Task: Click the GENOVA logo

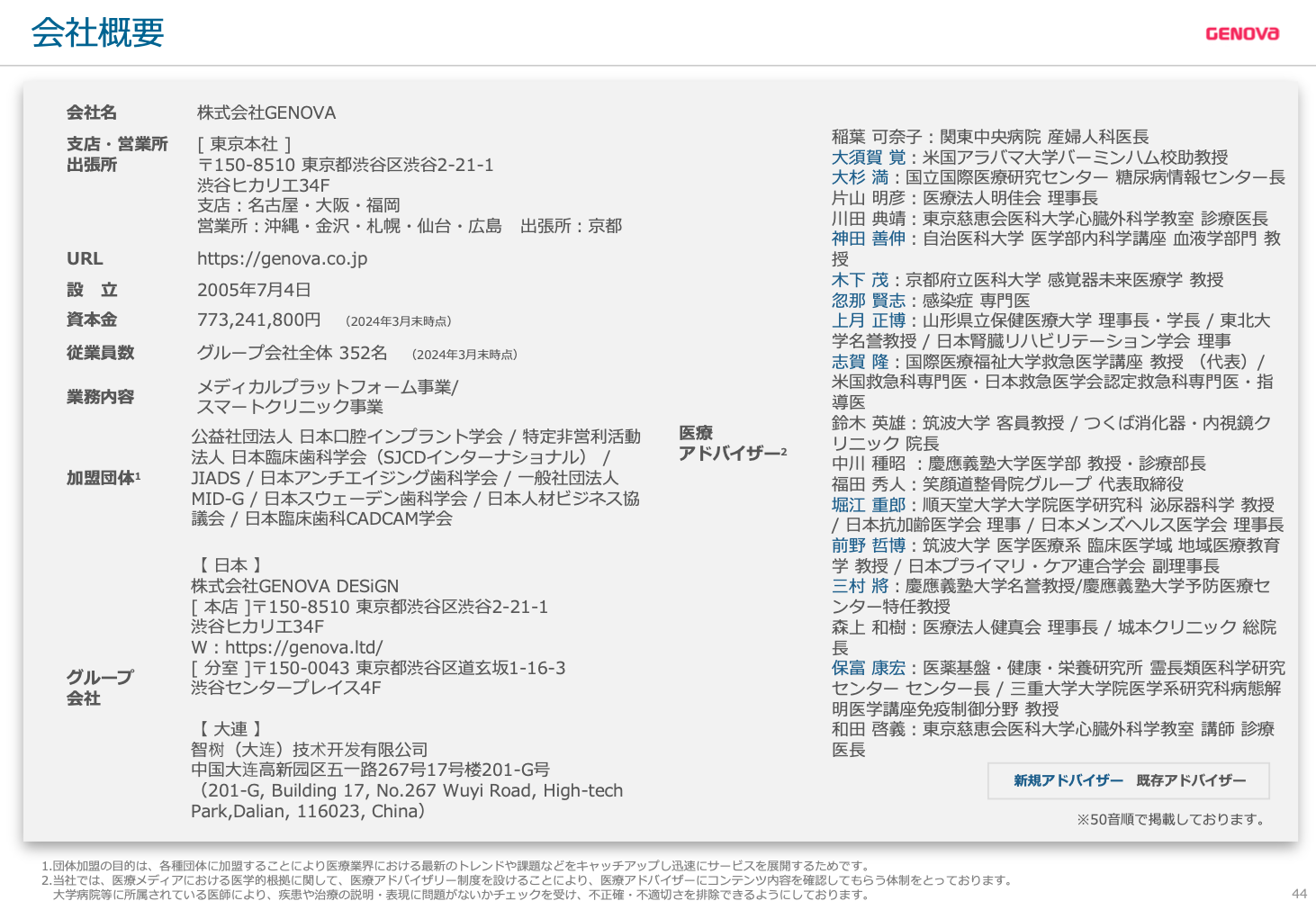Action: [1242, 33]
